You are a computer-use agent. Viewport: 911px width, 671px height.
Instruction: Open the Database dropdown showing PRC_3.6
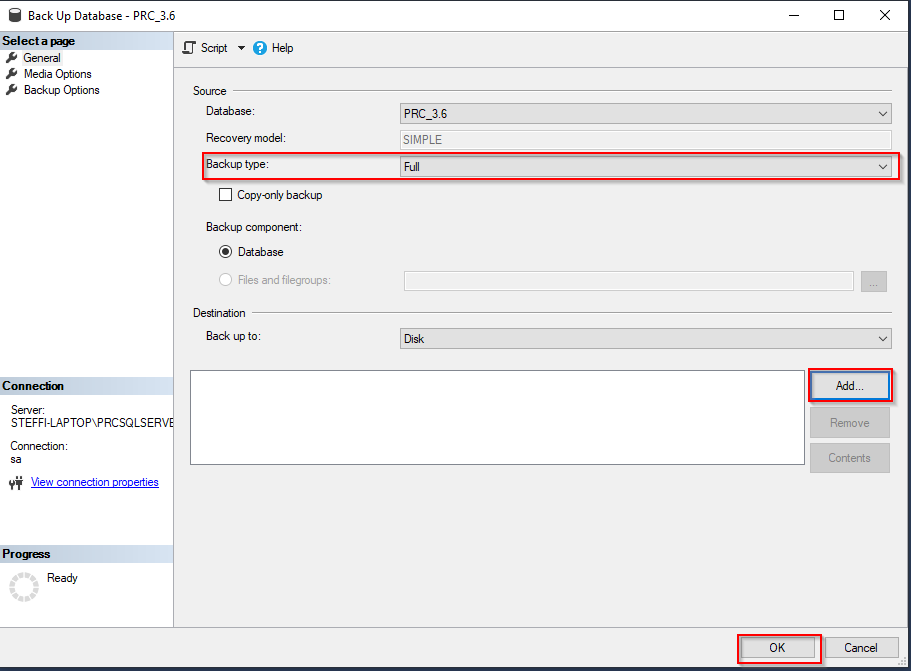(645, 114)
